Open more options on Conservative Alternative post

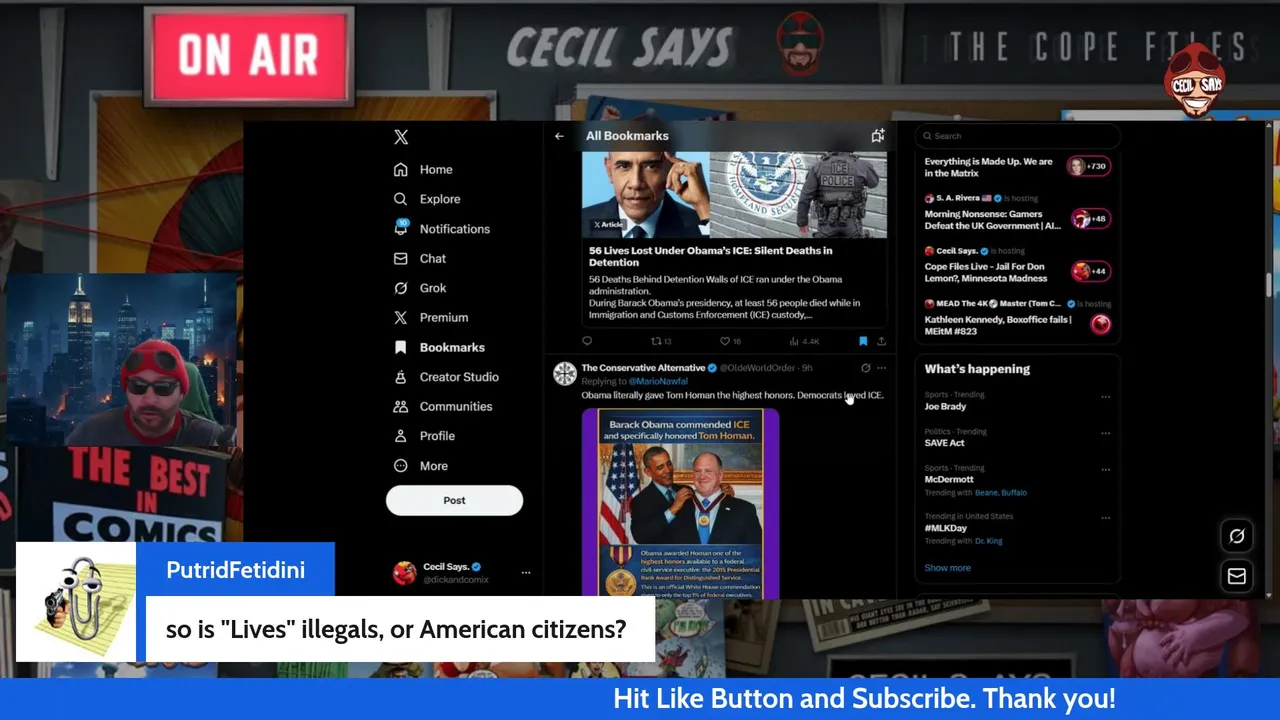(x=881, y=368)
